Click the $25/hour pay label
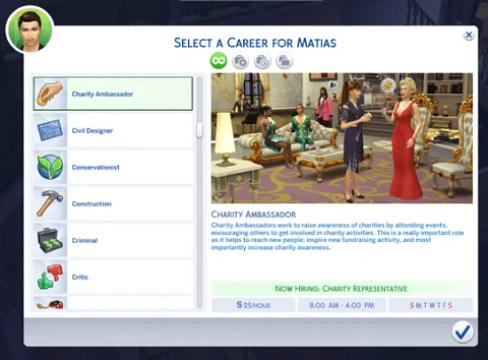The height and width of the screenshot is (360, 488). 253,305
